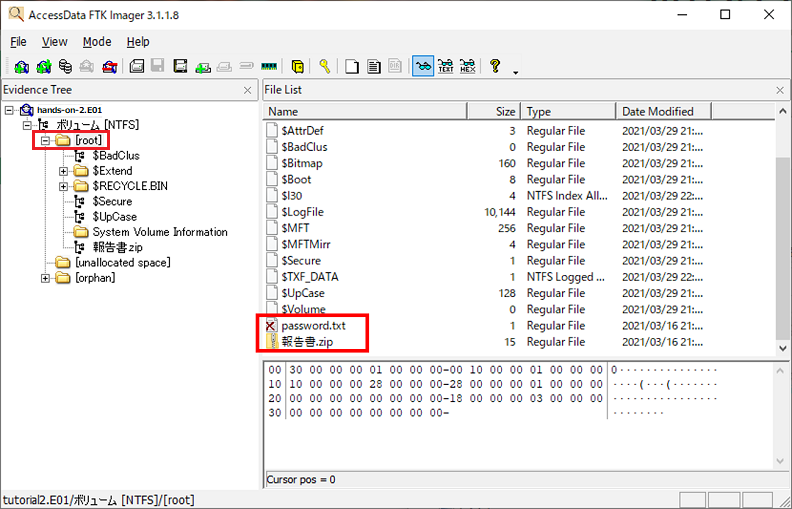Toggle automatic file preview glasses mode
The width and height of the screenshot is (792, 509).
(x=423, y=66)
